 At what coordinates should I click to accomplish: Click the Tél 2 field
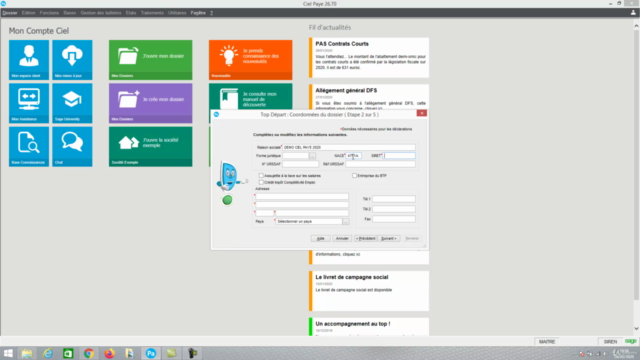tap(394, 209)
